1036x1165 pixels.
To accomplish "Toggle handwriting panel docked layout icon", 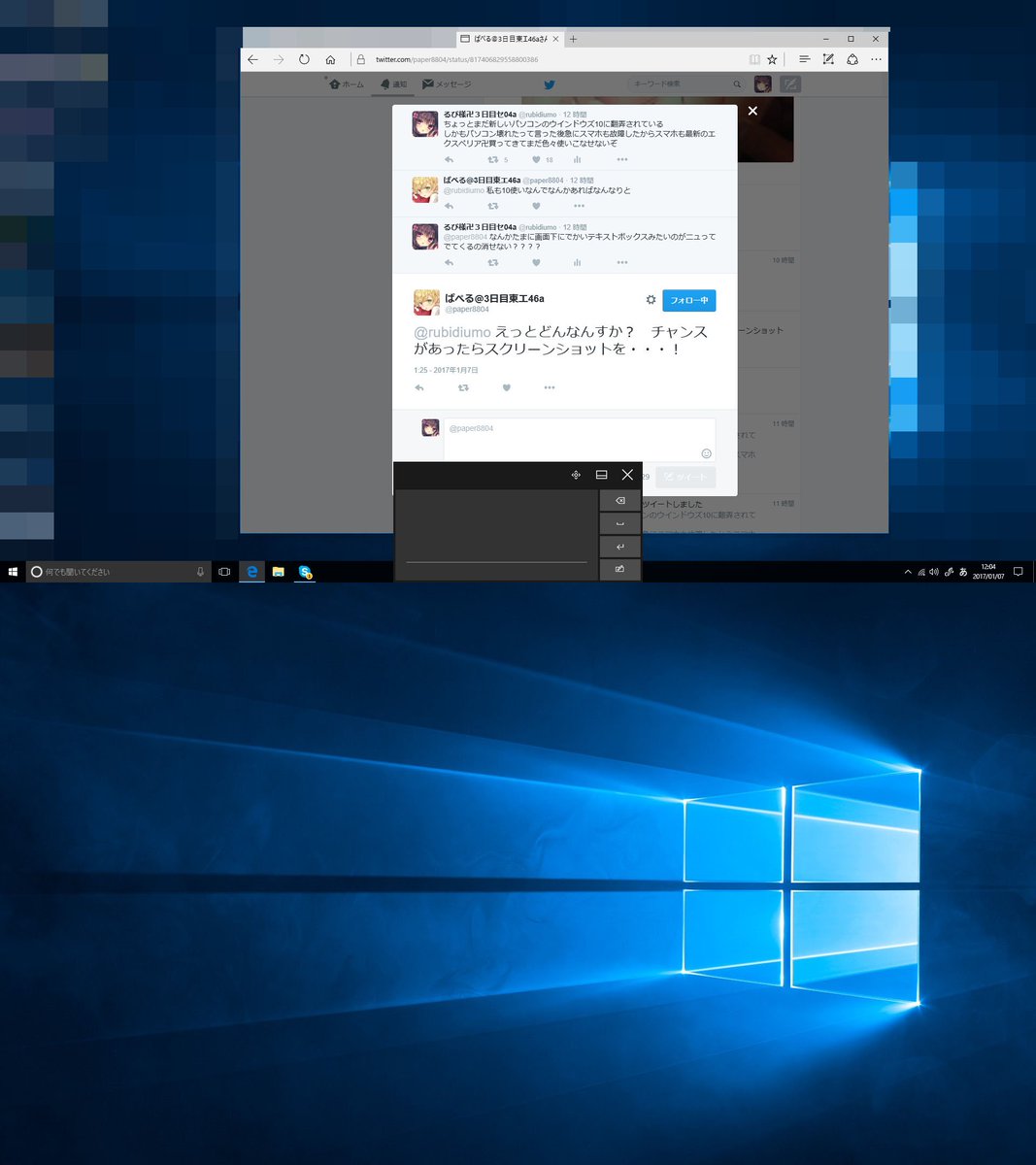I will coord(601,475).
